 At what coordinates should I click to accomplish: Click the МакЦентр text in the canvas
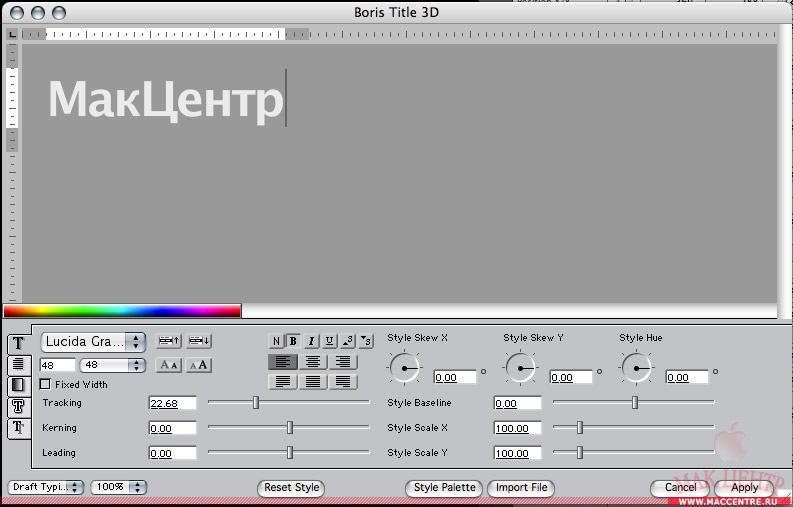coord(165,100)
